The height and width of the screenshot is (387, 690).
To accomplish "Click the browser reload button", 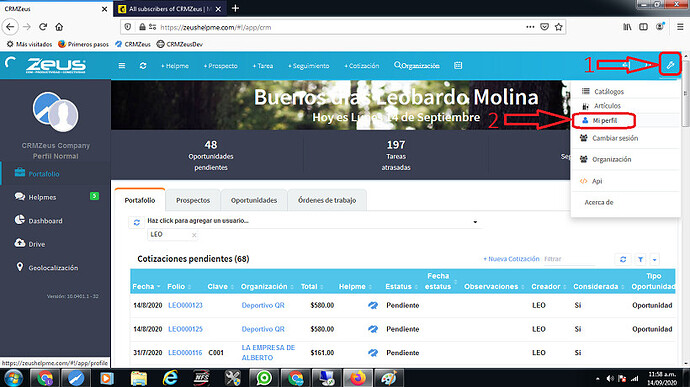I will [43, 27].
